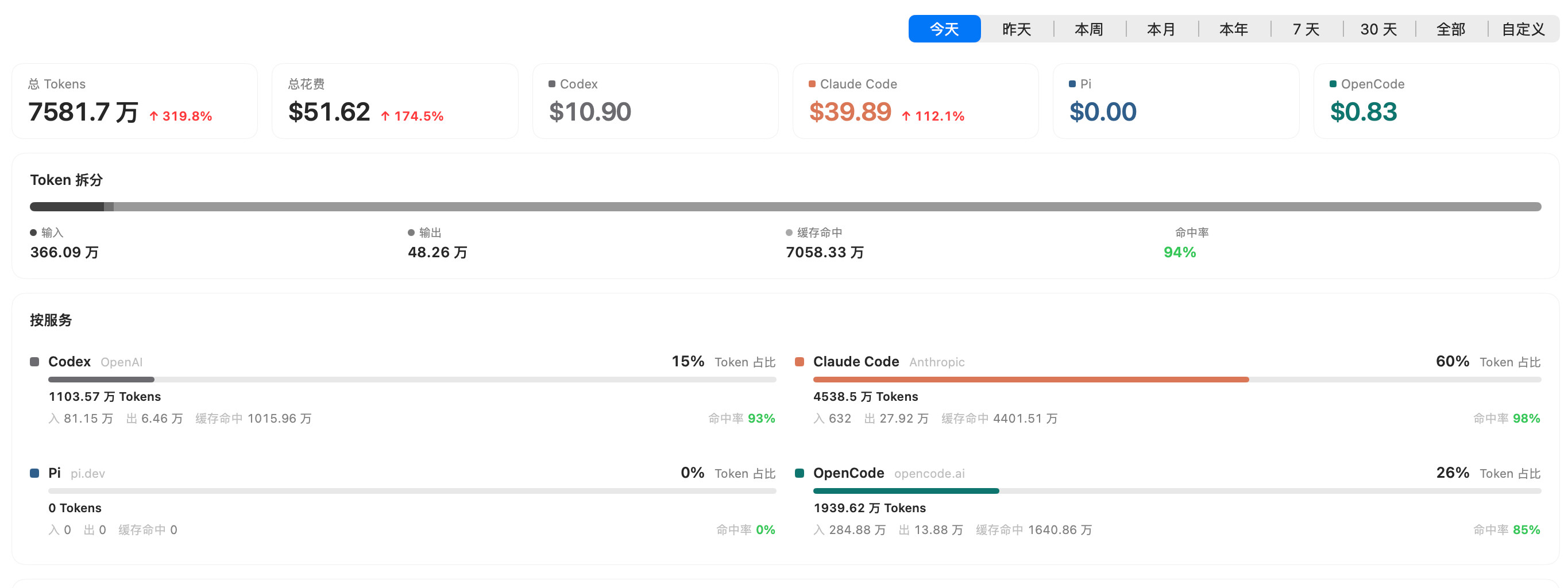Click Claude Code's 98% hit rate
Viewport: 1568px width, 588px height.
tap(1527, 419)
